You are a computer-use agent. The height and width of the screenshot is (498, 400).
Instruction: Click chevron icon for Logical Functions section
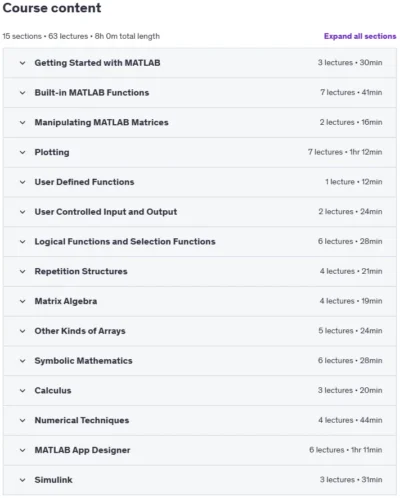click(22, 242)
